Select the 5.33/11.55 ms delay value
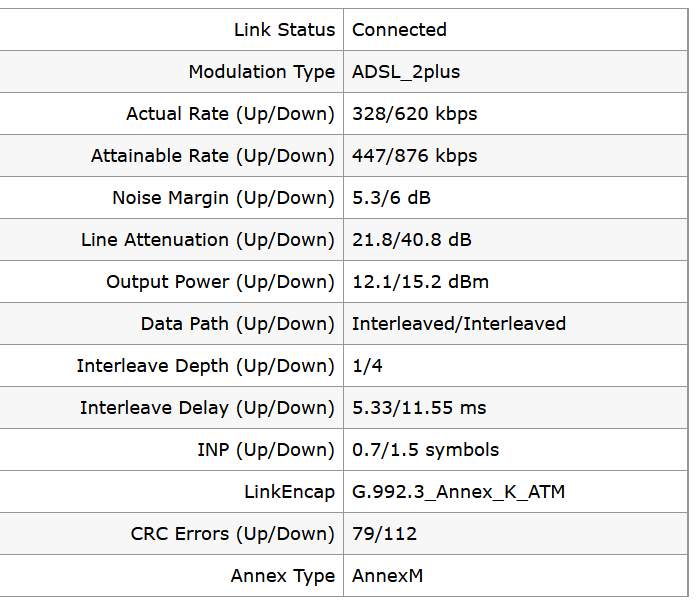The height and width of the screenshot is (603, 699). tap(419, 408)
